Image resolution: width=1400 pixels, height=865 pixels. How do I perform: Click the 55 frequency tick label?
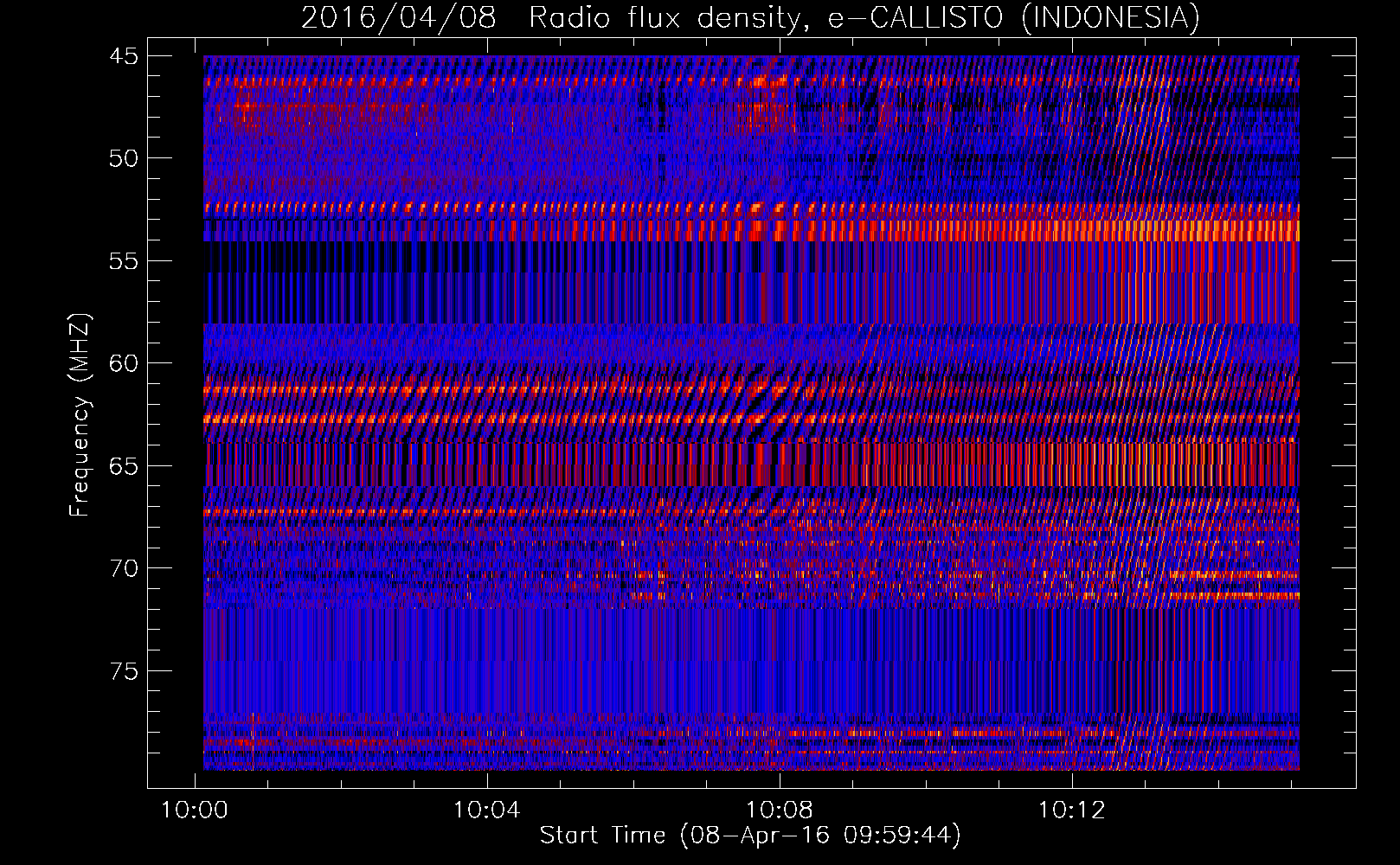[124, 261]
